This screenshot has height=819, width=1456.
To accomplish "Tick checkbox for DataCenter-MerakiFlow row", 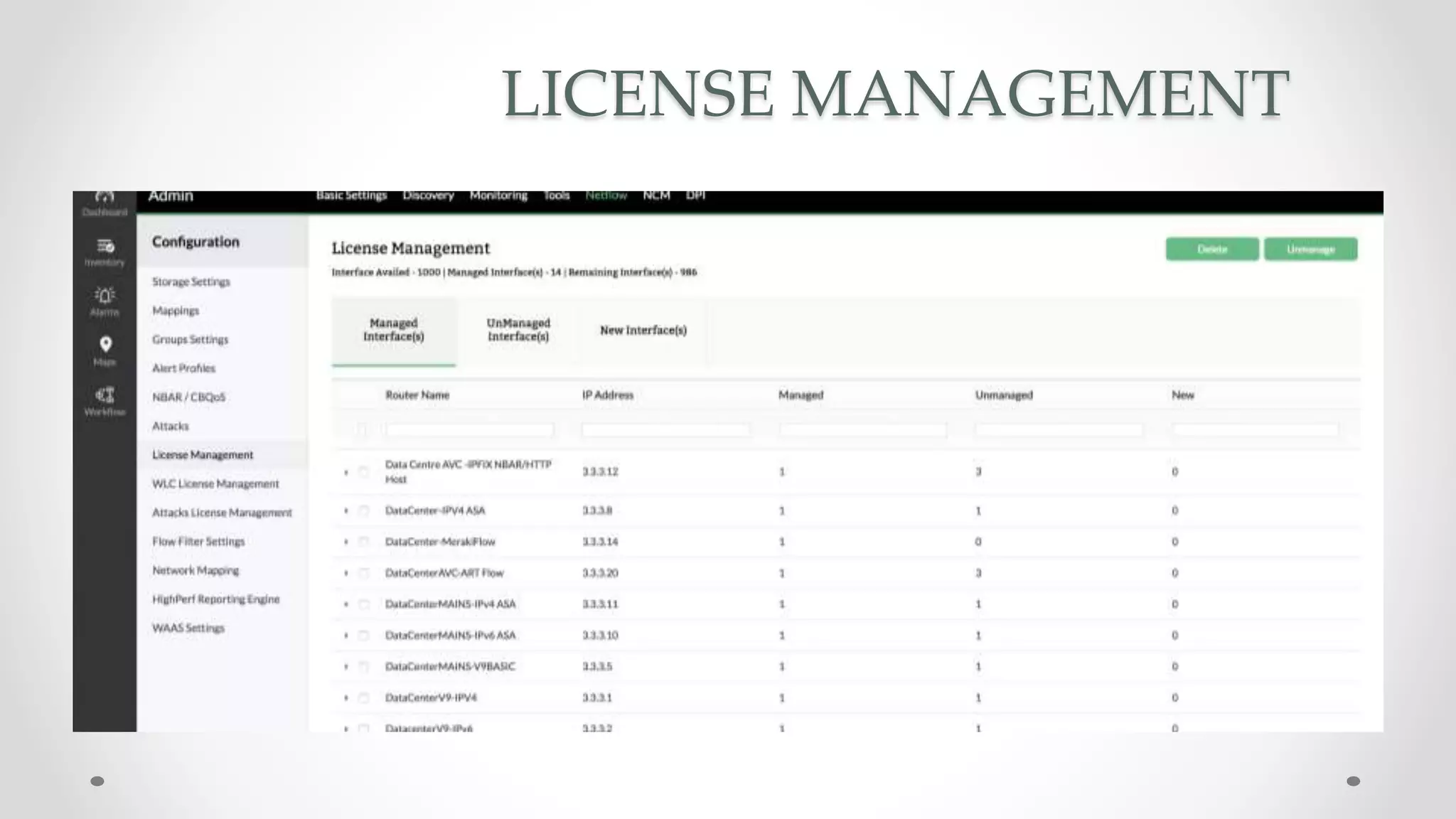I will tap(363, 542).
